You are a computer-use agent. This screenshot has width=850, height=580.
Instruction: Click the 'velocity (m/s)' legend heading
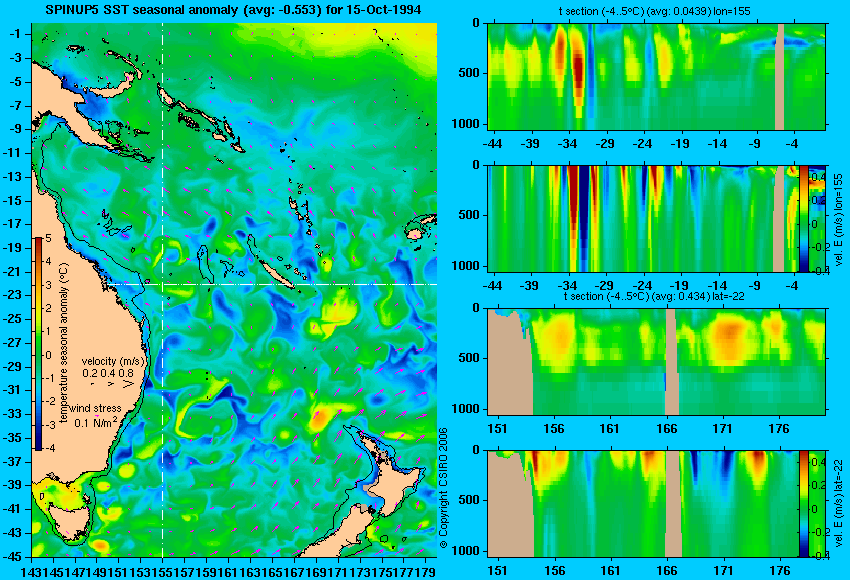point(113,361)
